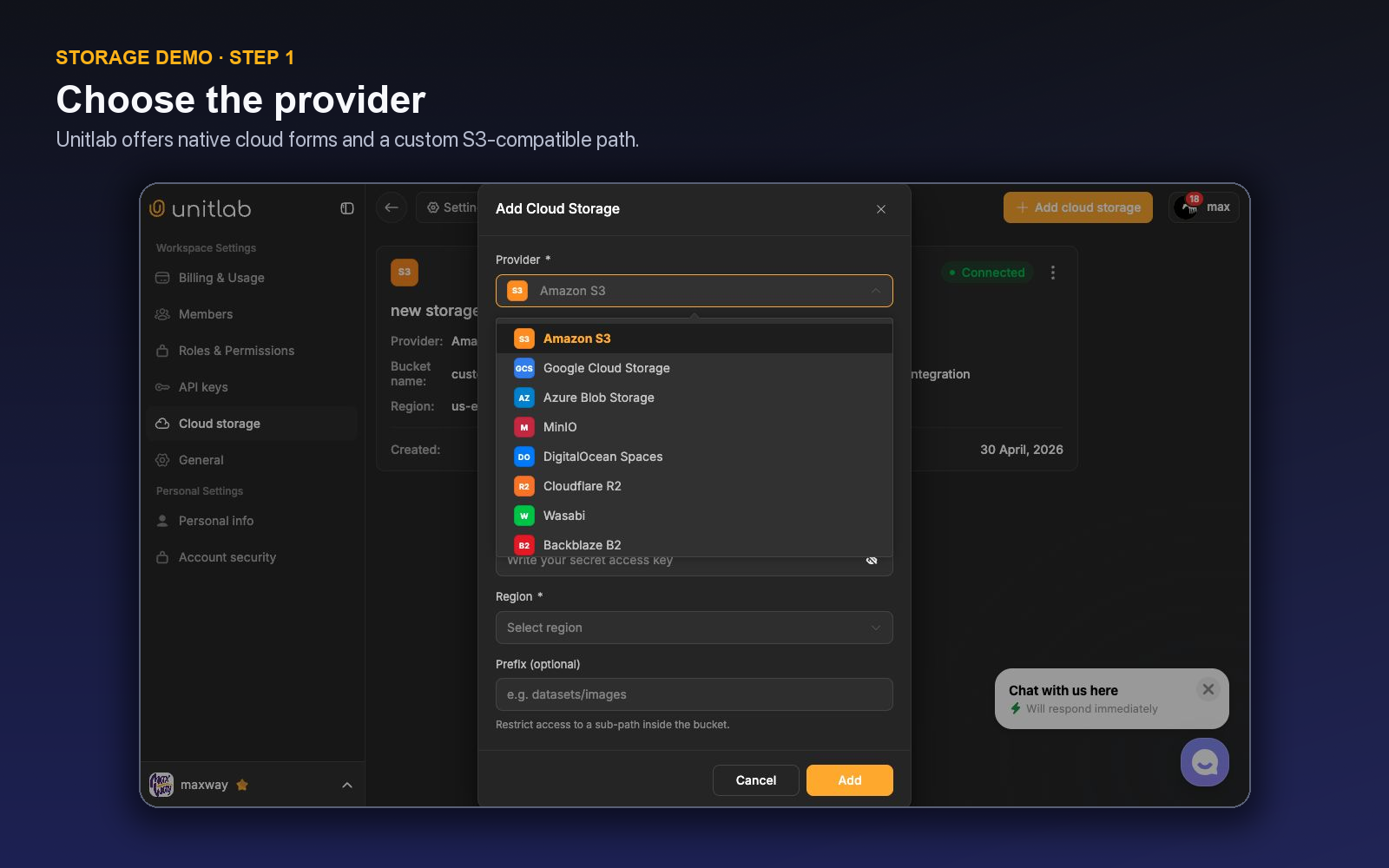The height and width of the screenshot is (868, 1389).
Task: Open API keys page
Action: click(252, 387)
